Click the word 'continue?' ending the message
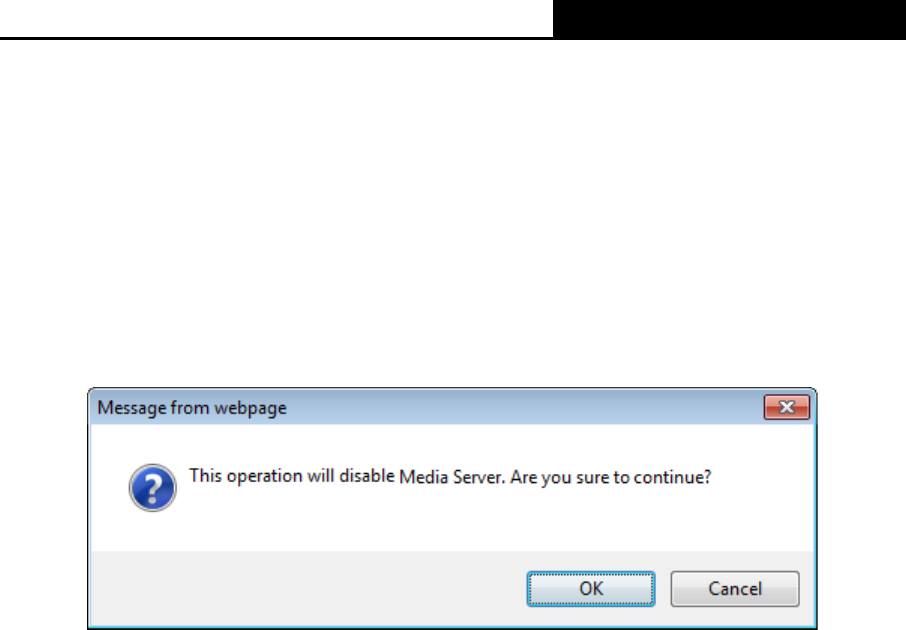The image size is (906, 630). [x=672, y=477]
